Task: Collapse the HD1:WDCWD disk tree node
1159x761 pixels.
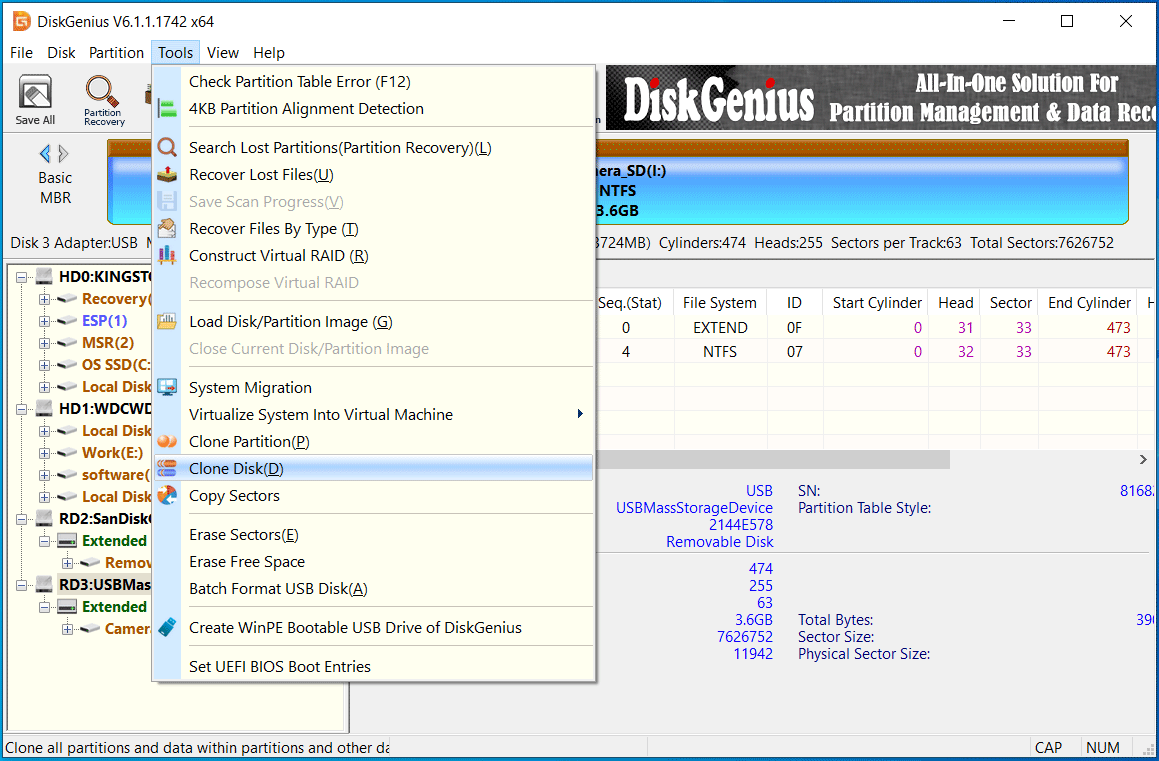Action: tap(21, 409)
